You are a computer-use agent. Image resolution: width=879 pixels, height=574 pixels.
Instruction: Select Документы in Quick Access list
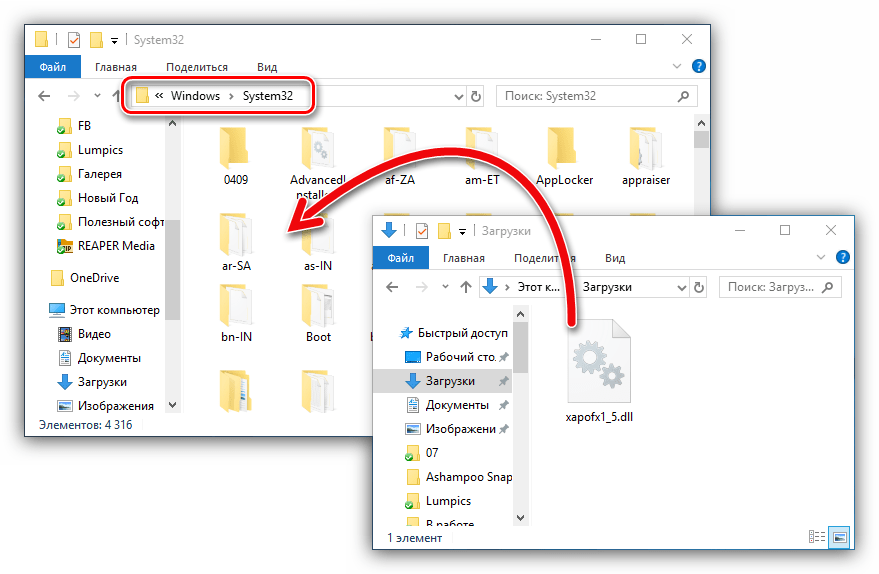(x=457, y=405)
